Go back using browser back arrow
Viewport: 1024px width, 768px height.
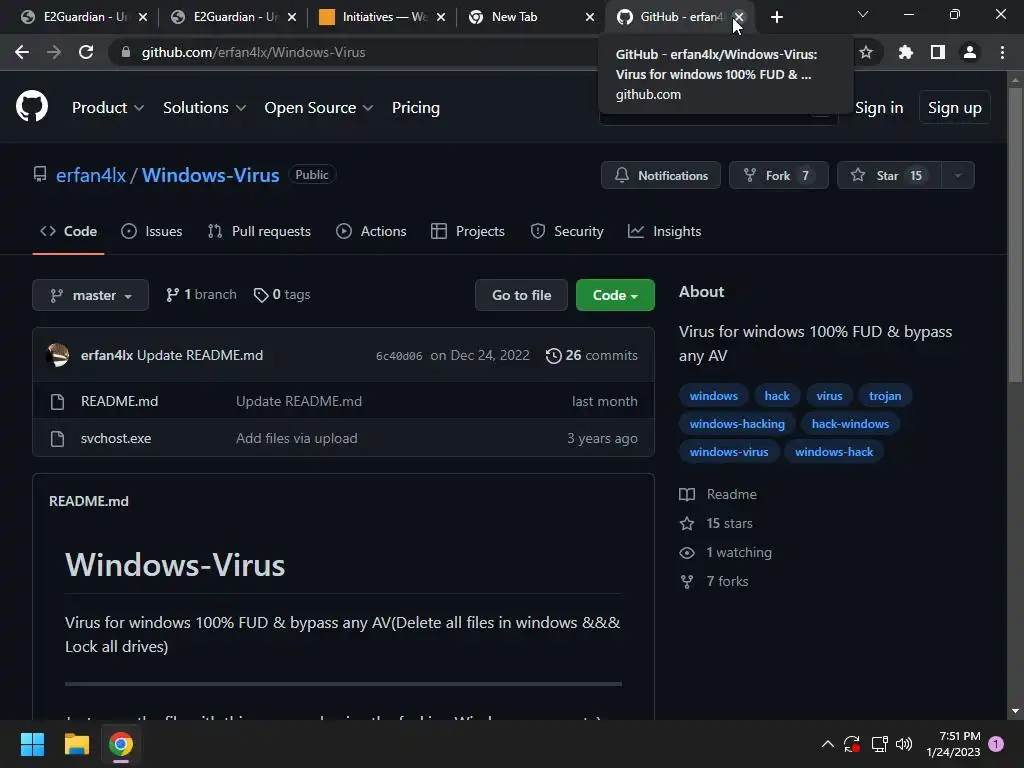point(22,52)
